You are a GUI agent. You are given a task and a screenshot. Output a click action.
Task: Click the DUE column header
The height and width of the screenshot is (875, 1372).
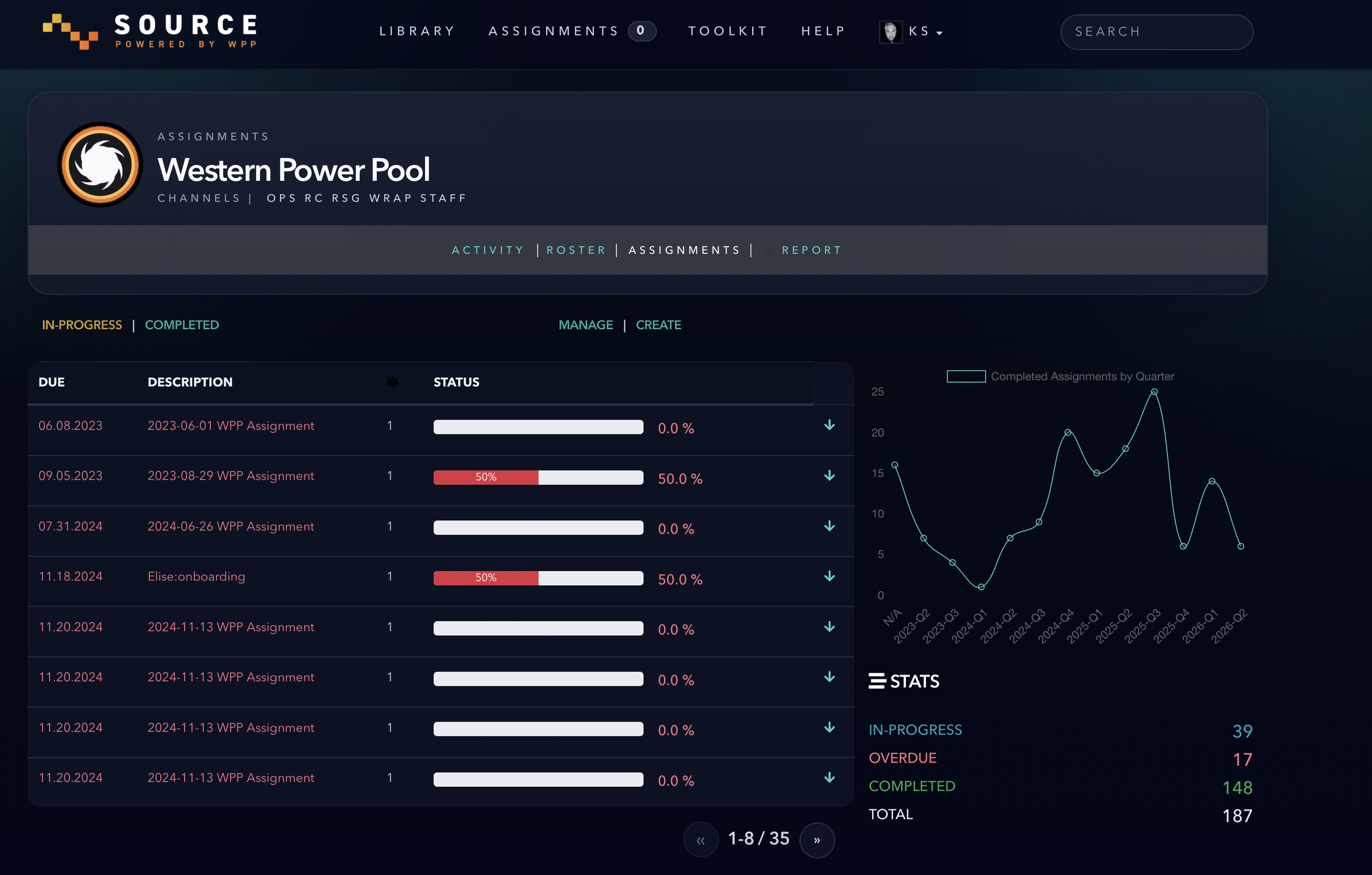pos(51,382)
